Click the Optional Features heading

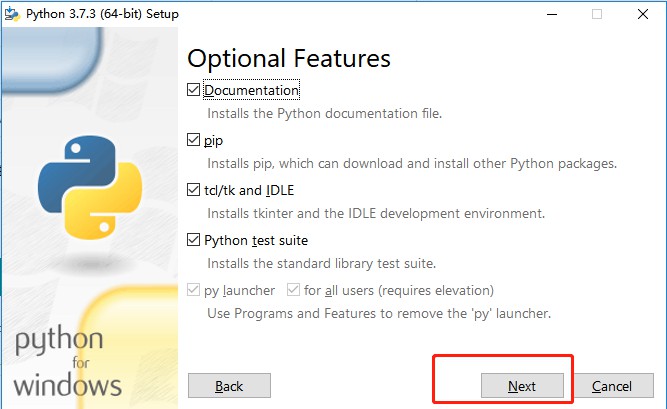[288, 57]
